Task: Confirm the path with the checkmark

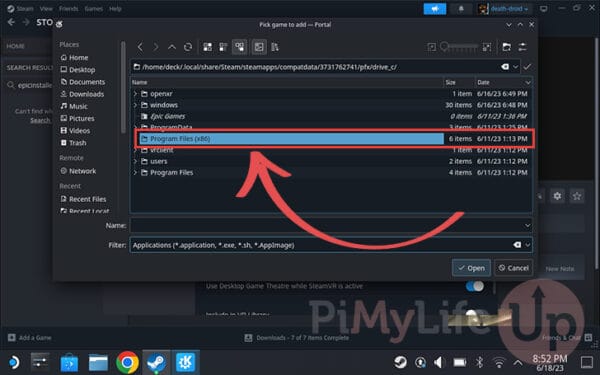Action: point(527,67)
